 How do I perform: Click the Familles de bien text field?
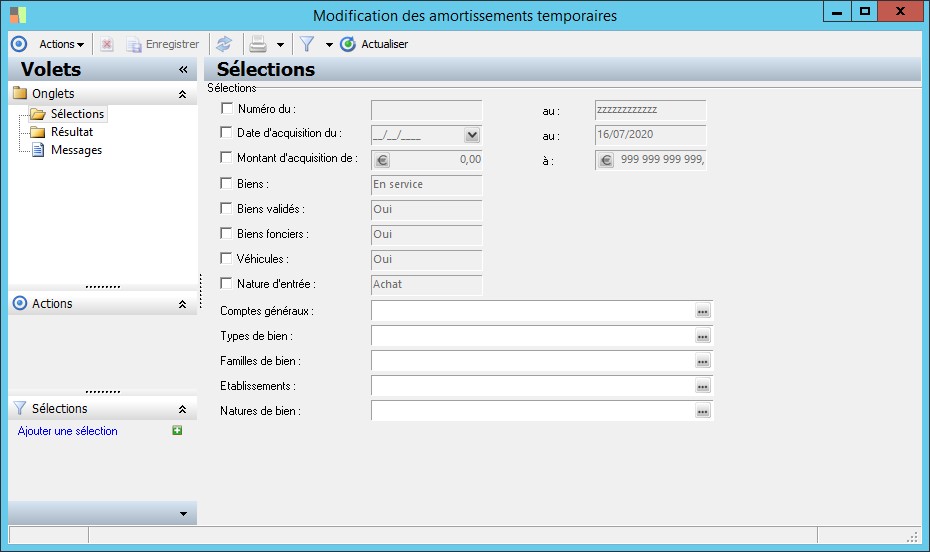pyautogui.click(x=533, y=361)
